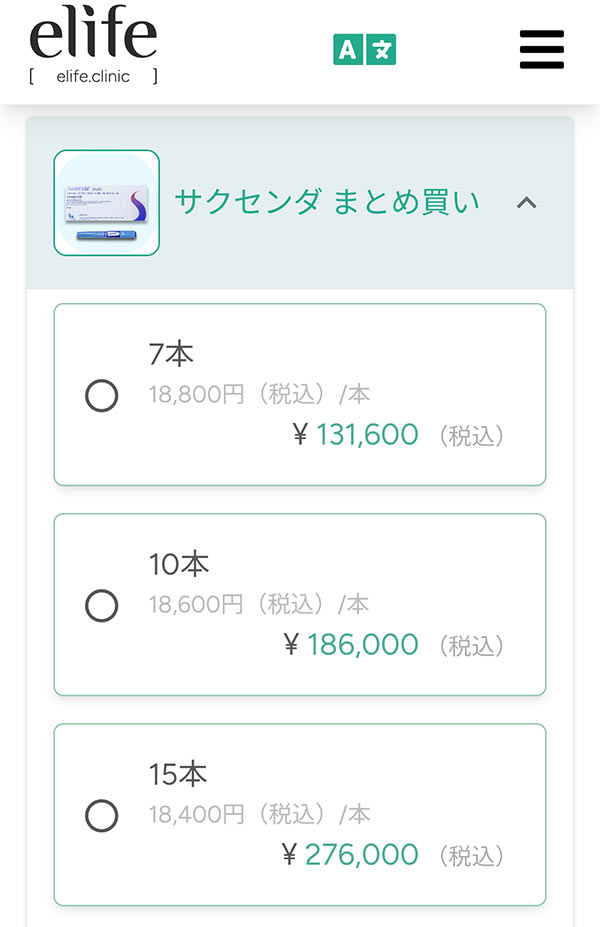Viewport: 600px width, 927px height.
Task: Select the 15本 radio button
Action: coord(102,816)
